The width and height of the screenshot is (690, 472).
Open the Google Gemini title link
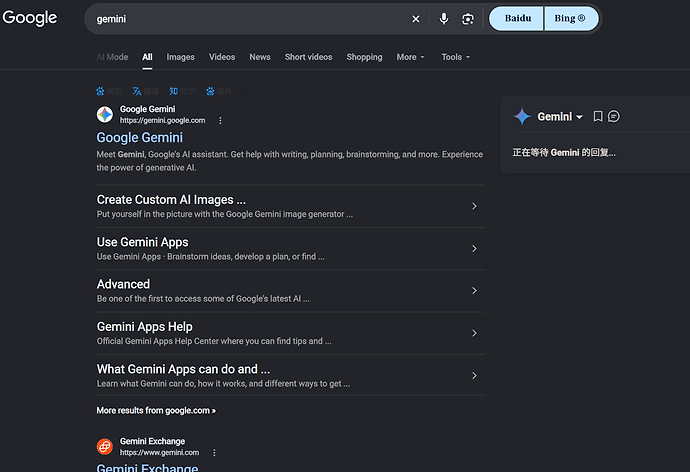click(139, 138)
